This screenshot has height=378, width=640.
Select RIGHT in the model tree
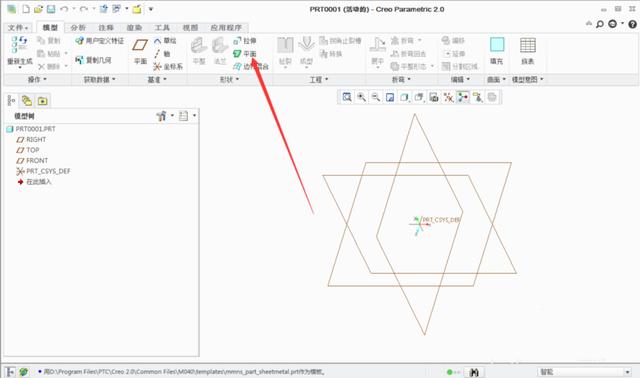(31, 140)
